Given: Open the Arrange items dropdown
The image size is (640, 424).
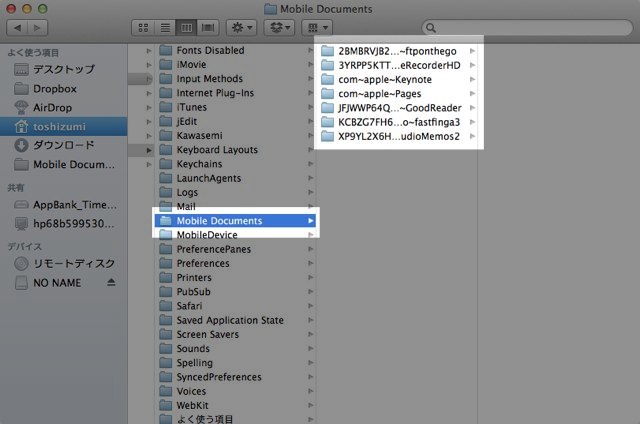Looking at the screenshot, I should pyautogui.click(x=317, y=28).
